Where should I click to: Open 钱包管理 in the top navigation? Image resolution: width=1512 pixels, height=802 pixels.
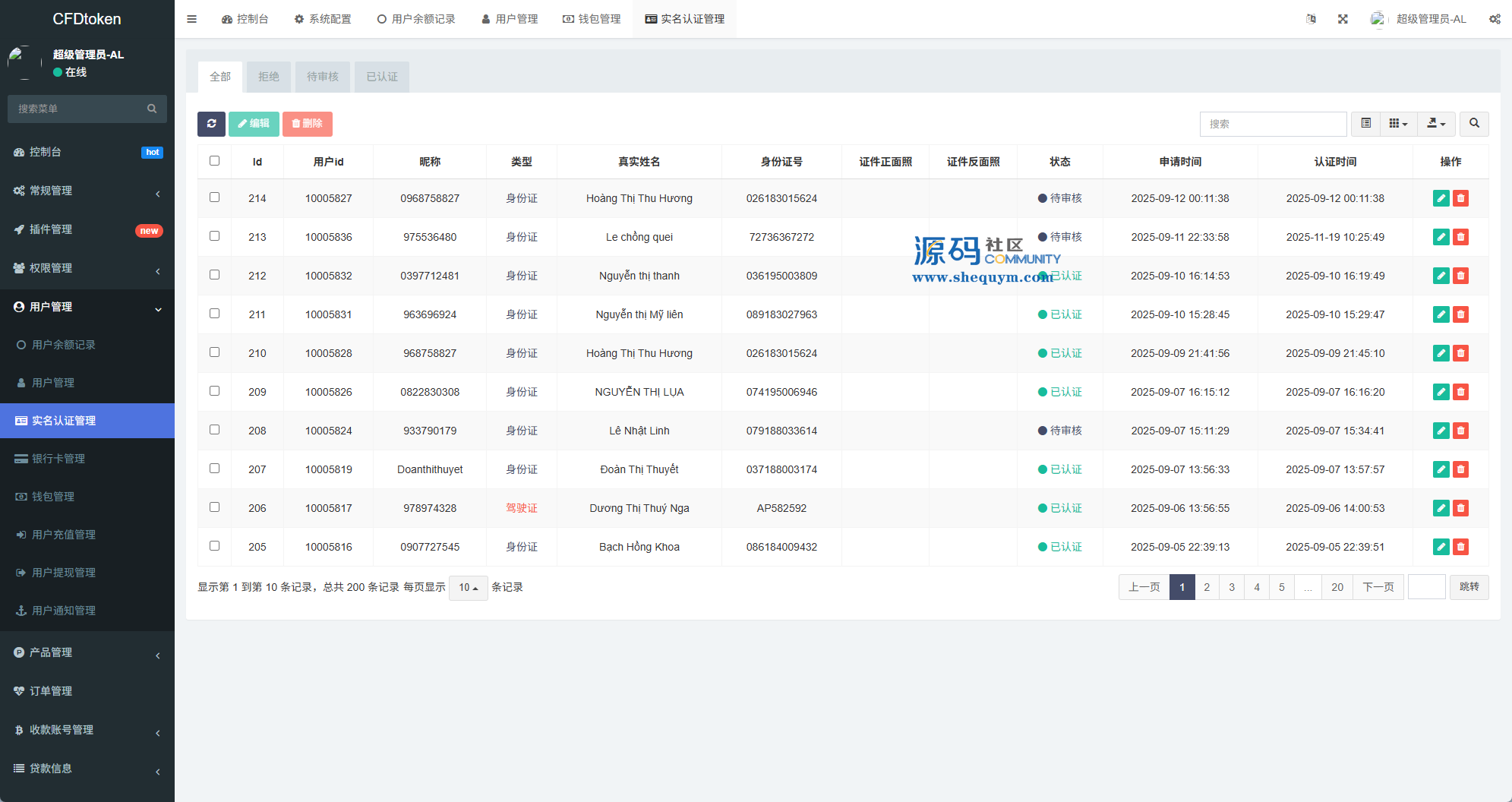click(x=592, y=19)
